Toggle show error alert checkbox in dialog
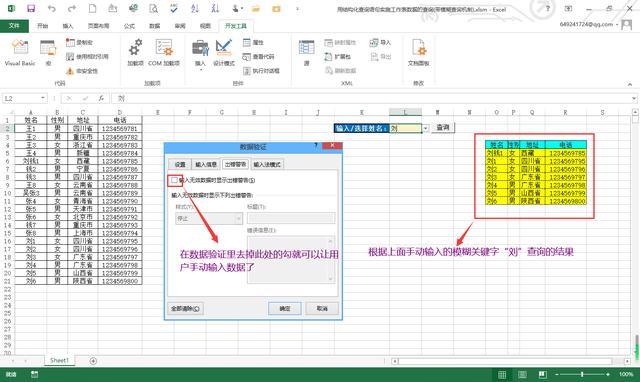This screenshot has width=640, height=382. click(174, 180)
